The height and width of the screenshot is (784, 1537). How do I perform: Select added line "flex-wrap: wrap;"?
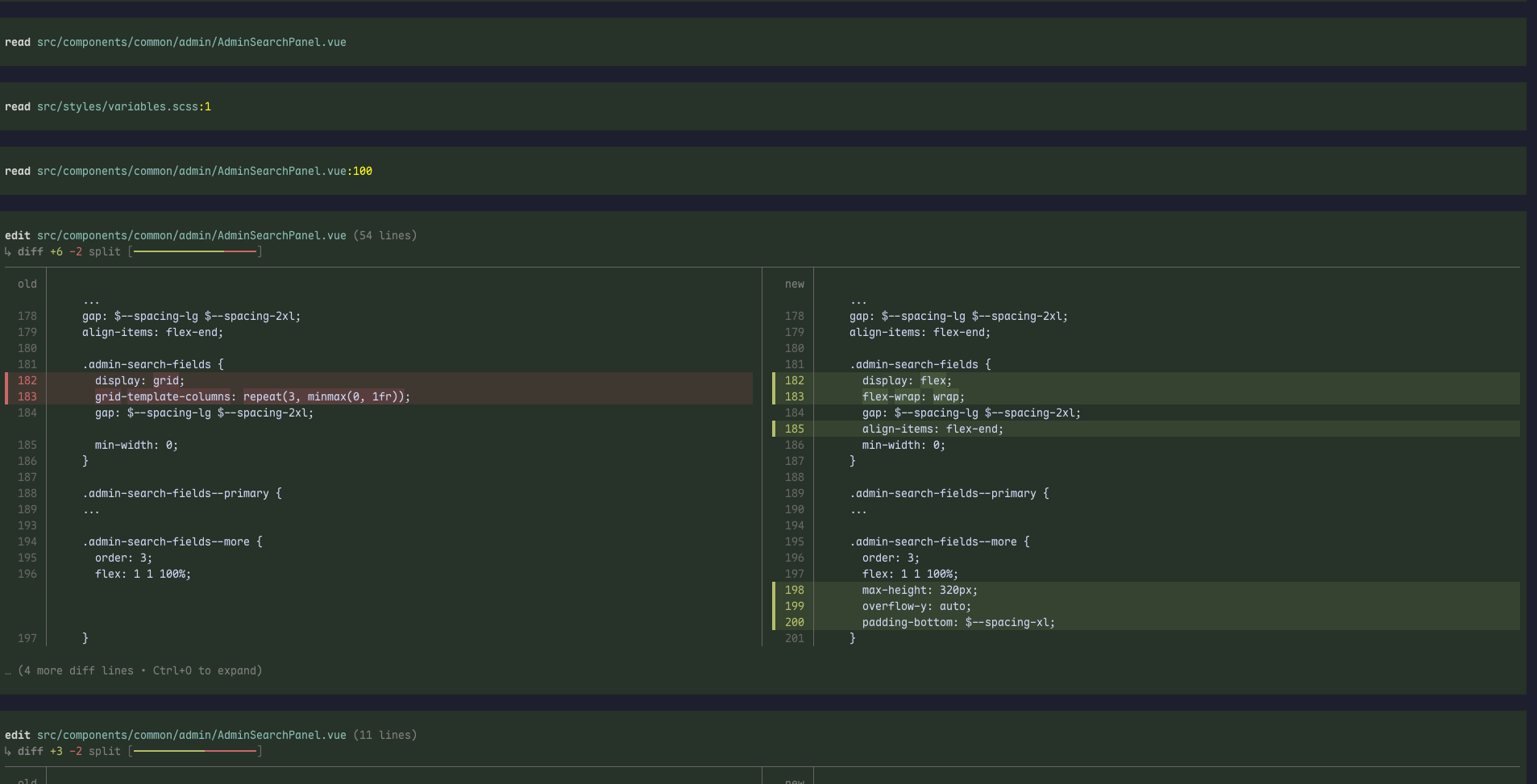point(914,396)
